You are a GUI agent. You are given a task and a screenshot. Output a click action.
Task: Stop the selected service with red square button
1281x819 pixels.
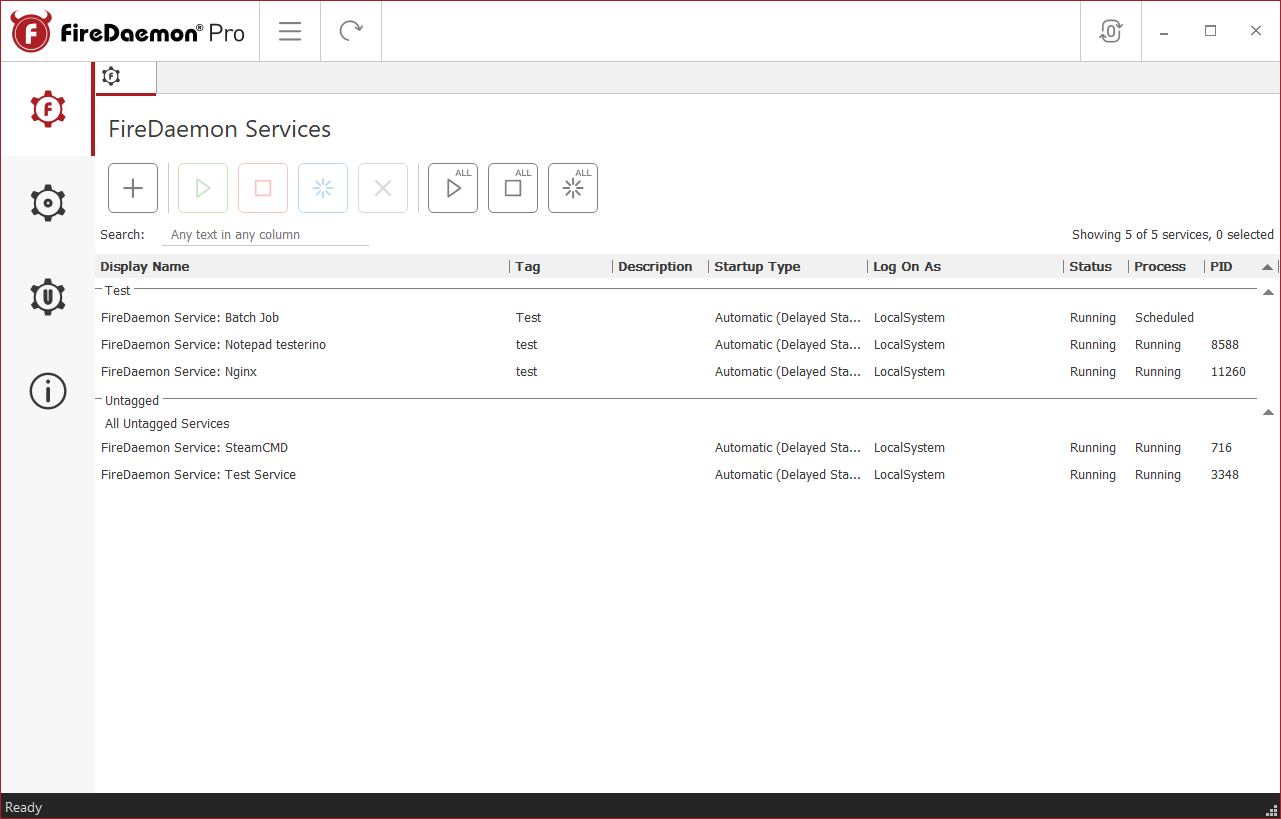[x=263, y=188]
